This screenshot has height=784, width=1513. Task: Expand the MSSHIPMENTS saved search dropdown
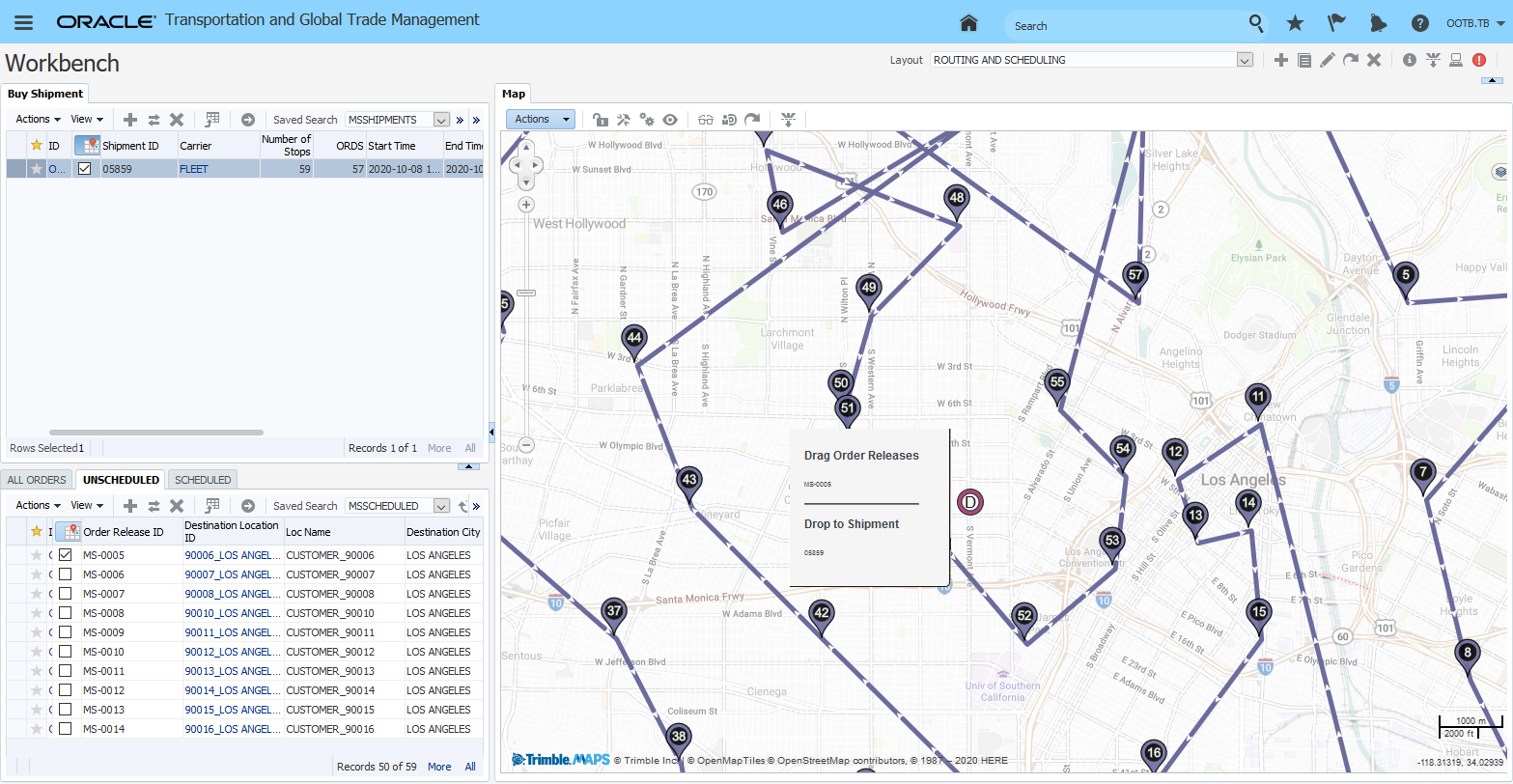(441, 120)
